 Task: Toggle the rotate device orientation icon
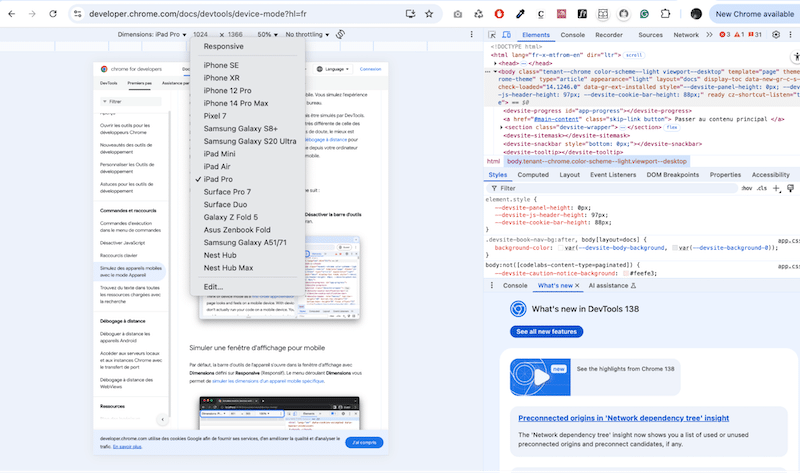tap(340, 34)
